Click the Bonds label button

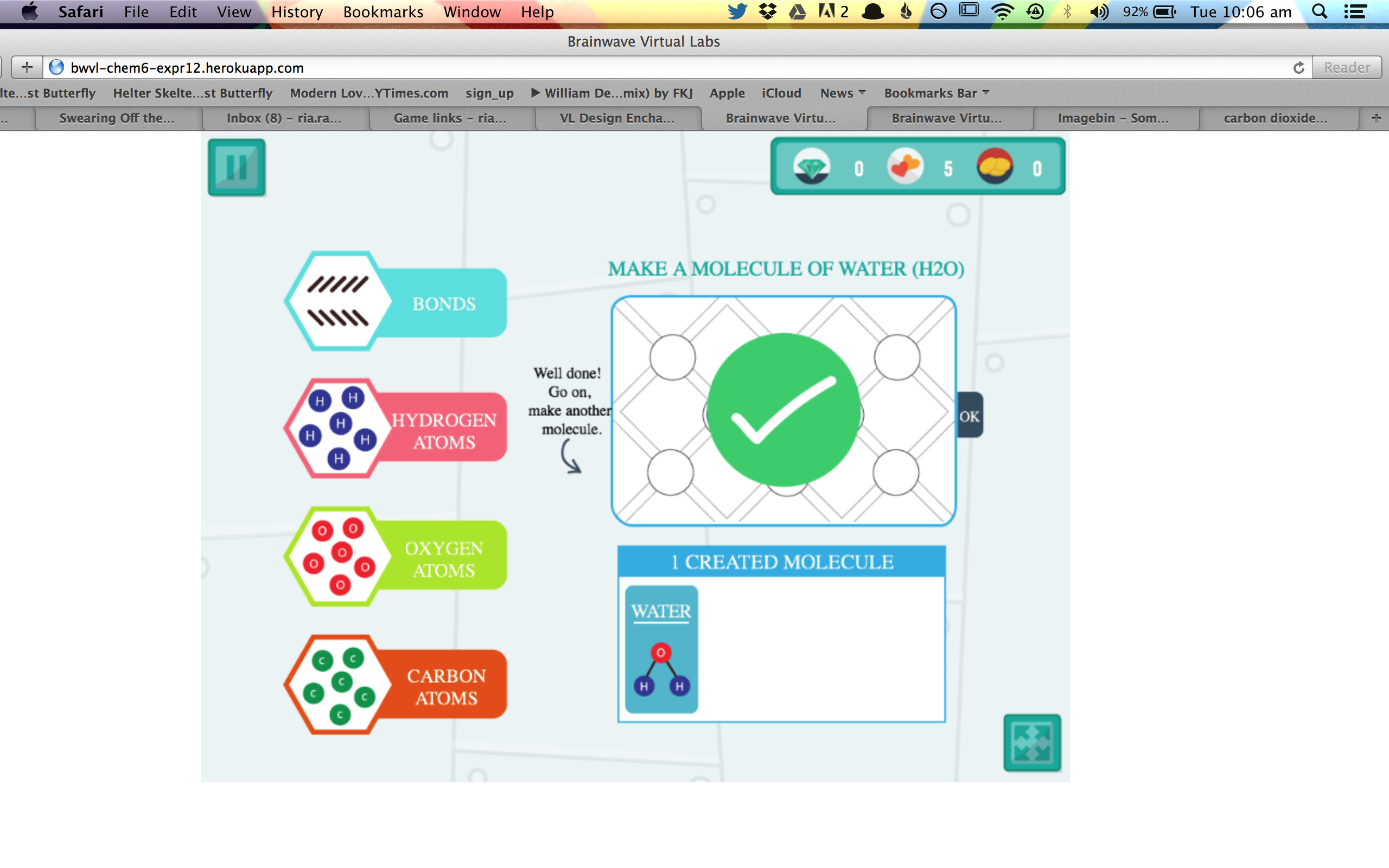click(x=444, y=303)
